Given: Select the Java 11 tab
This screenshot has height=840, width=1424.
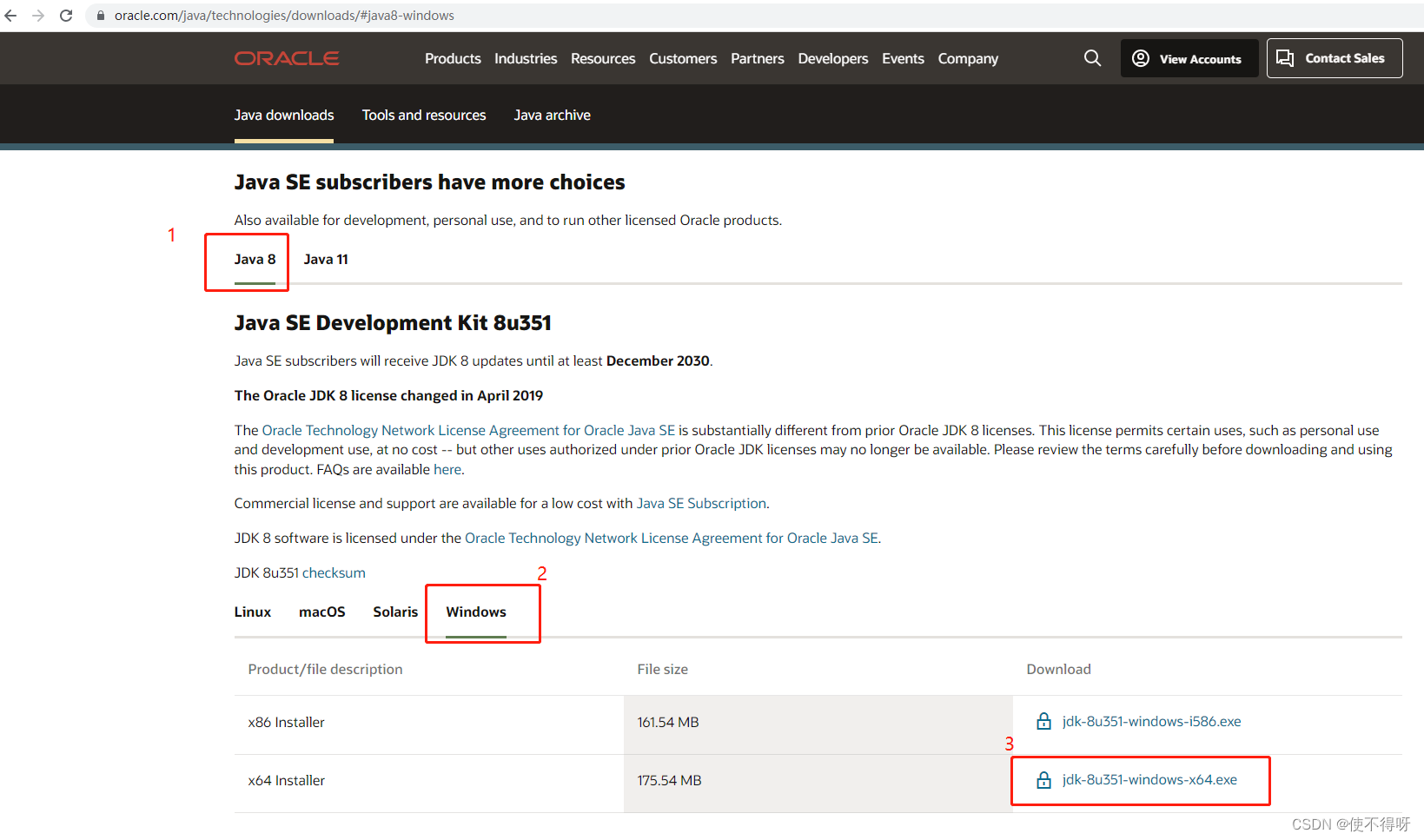Looking at the screenshot, I should coord(326,259).
